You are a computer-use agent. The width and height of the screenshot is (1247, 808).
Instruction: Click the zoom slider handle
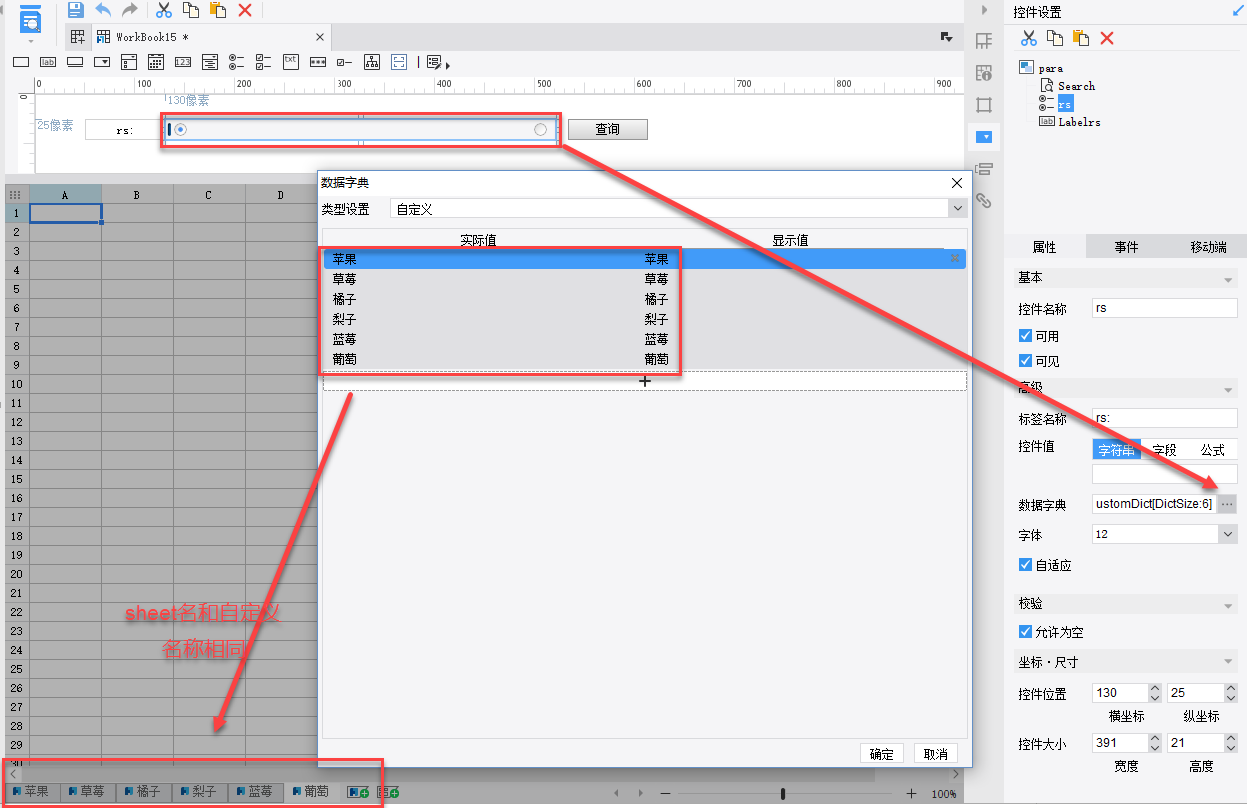(x=782, y=793)
